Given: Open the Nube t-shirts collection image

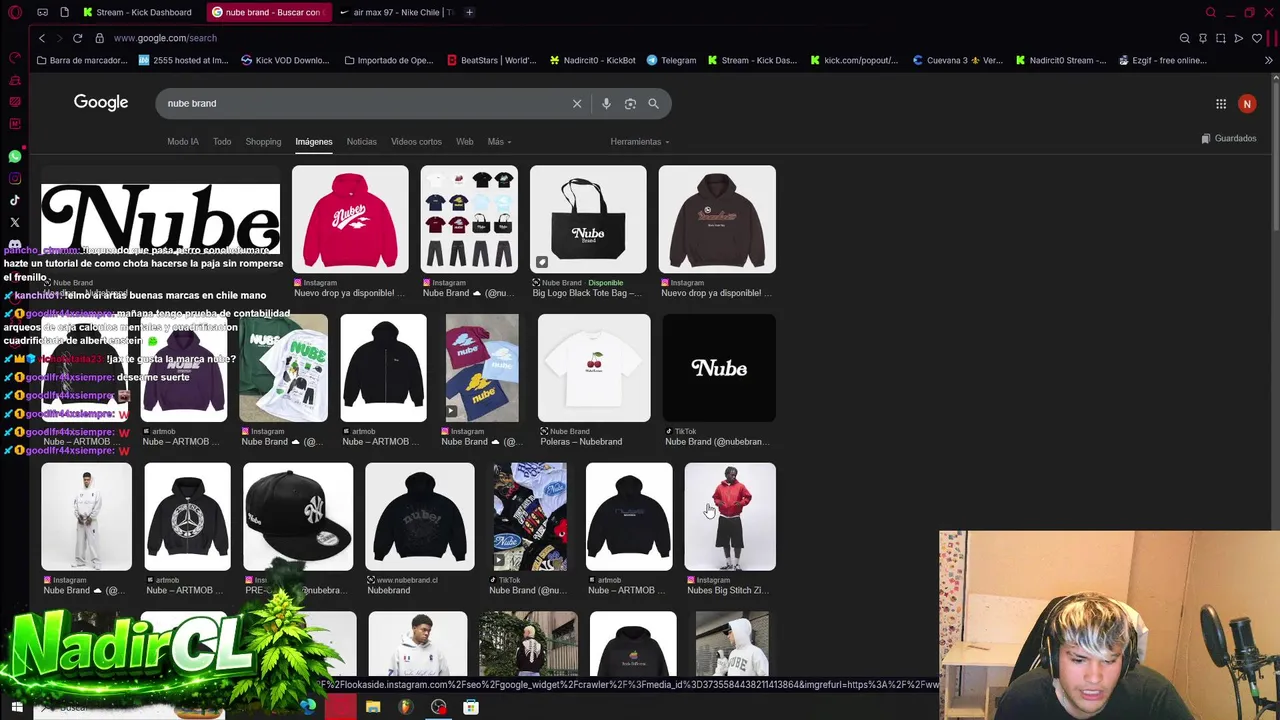Looking at the screenshot, I should pyautogui.click(x=469, y=219).
